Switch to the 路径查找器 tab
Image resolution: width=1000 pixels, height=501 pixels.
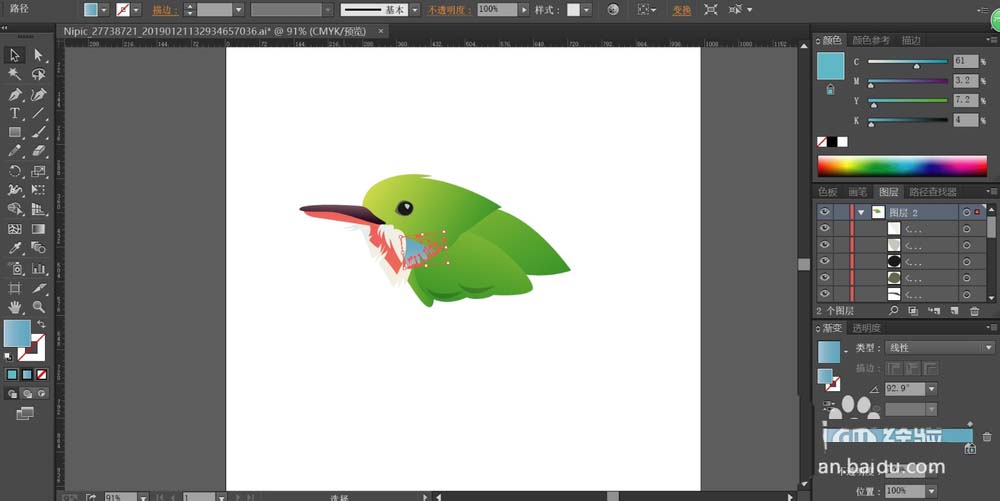(932, 192)
